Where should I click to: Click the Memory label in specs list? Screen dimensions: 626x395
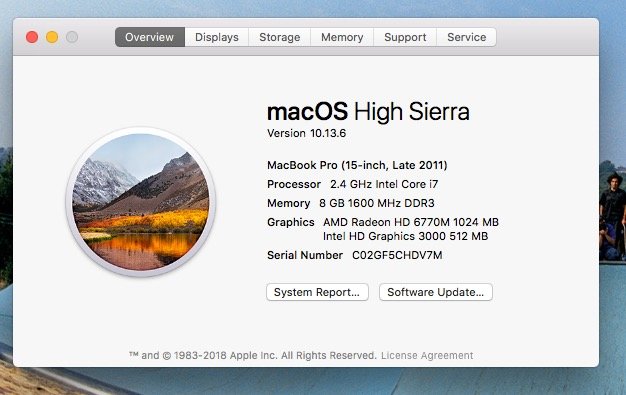click(x=289, y=203)
